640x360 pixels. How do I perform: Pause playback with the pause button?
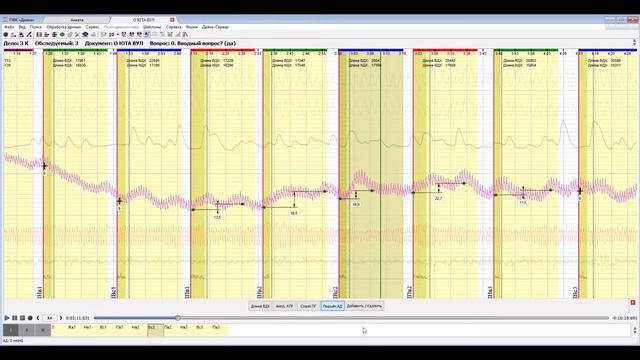click(15, 318)
